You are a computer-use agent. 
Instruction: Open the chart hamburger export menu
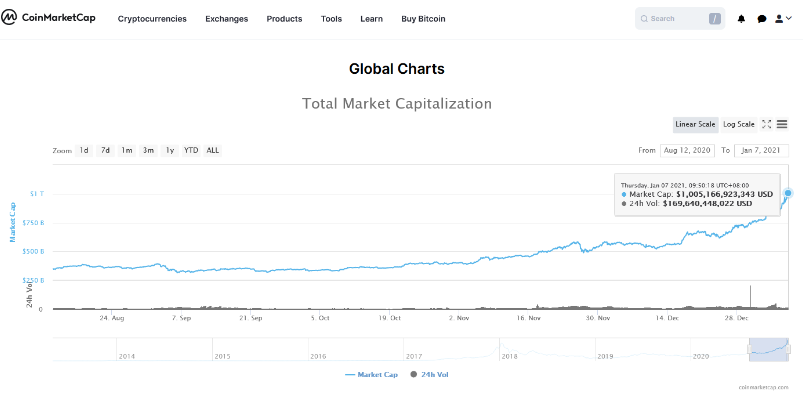click(x=781, y=124)
